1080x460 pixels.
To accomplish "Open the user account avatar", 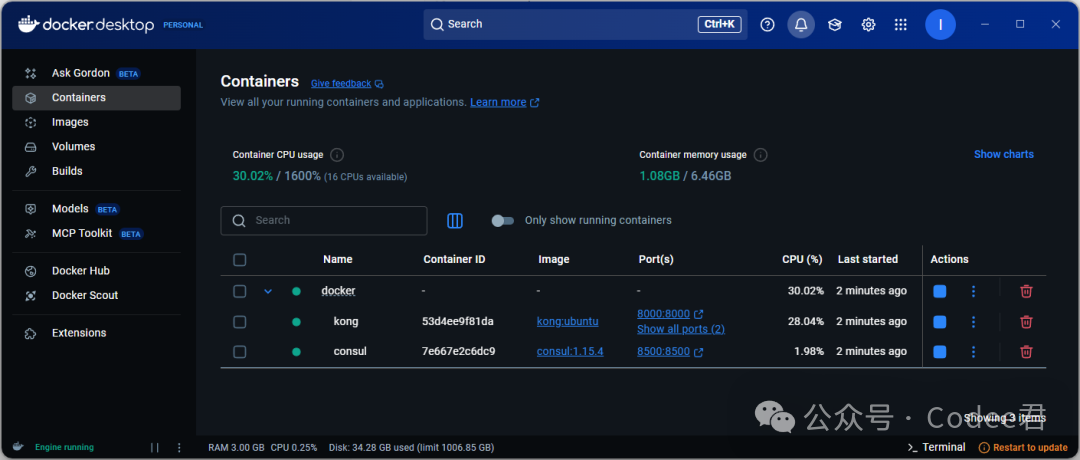I will (x=940, y=25).
